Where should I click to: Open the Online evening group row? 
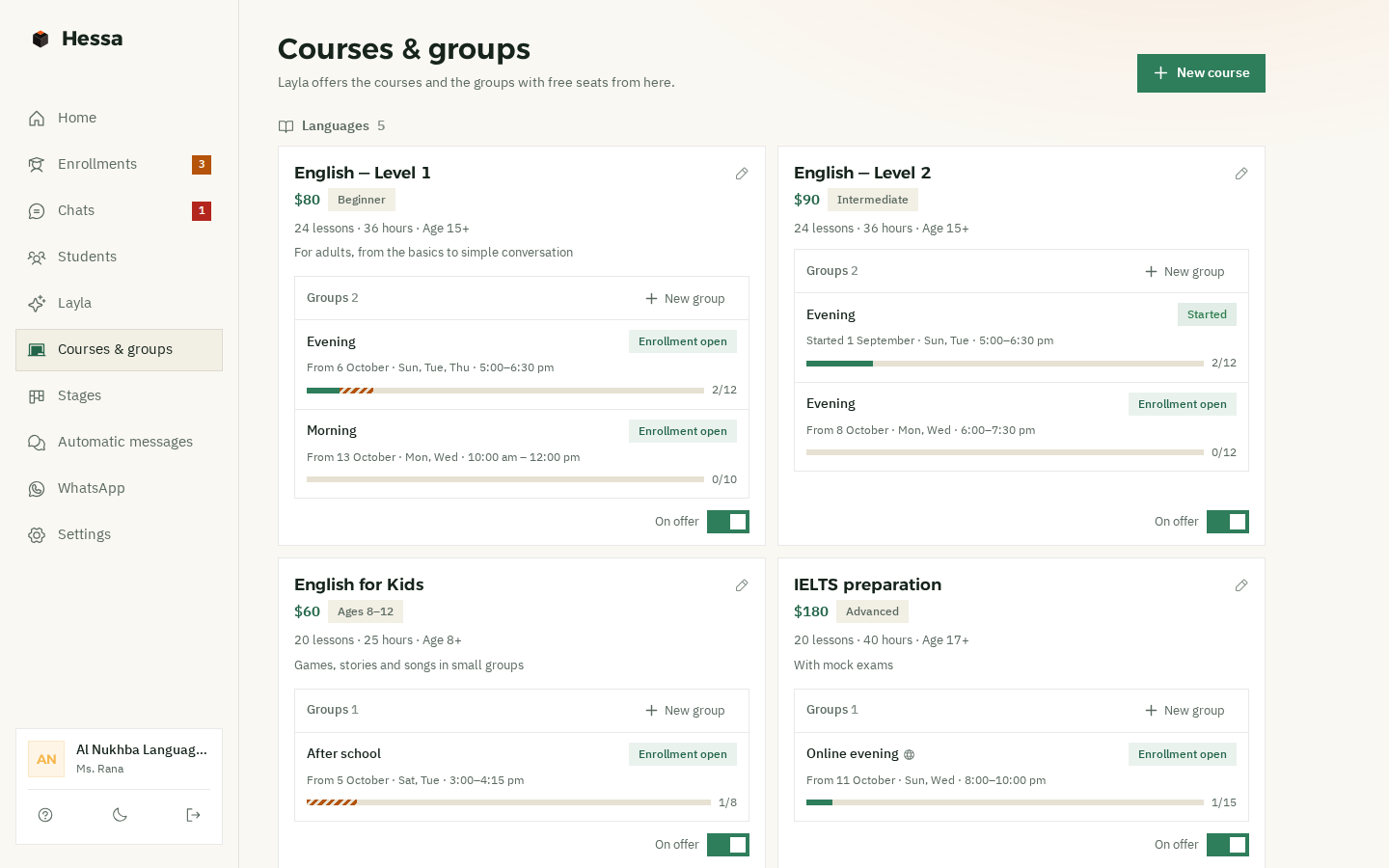(1021, 777)
